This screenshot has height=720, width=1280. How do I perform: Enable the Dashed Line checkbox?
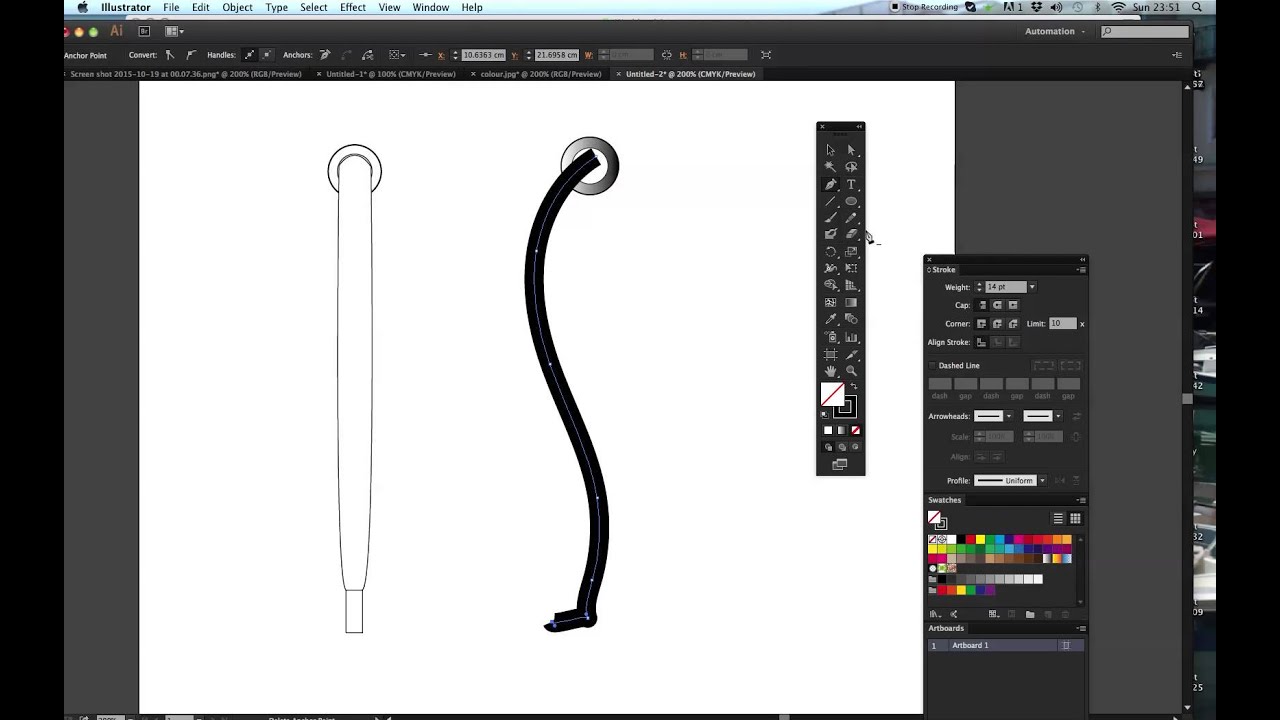point(933,366)
